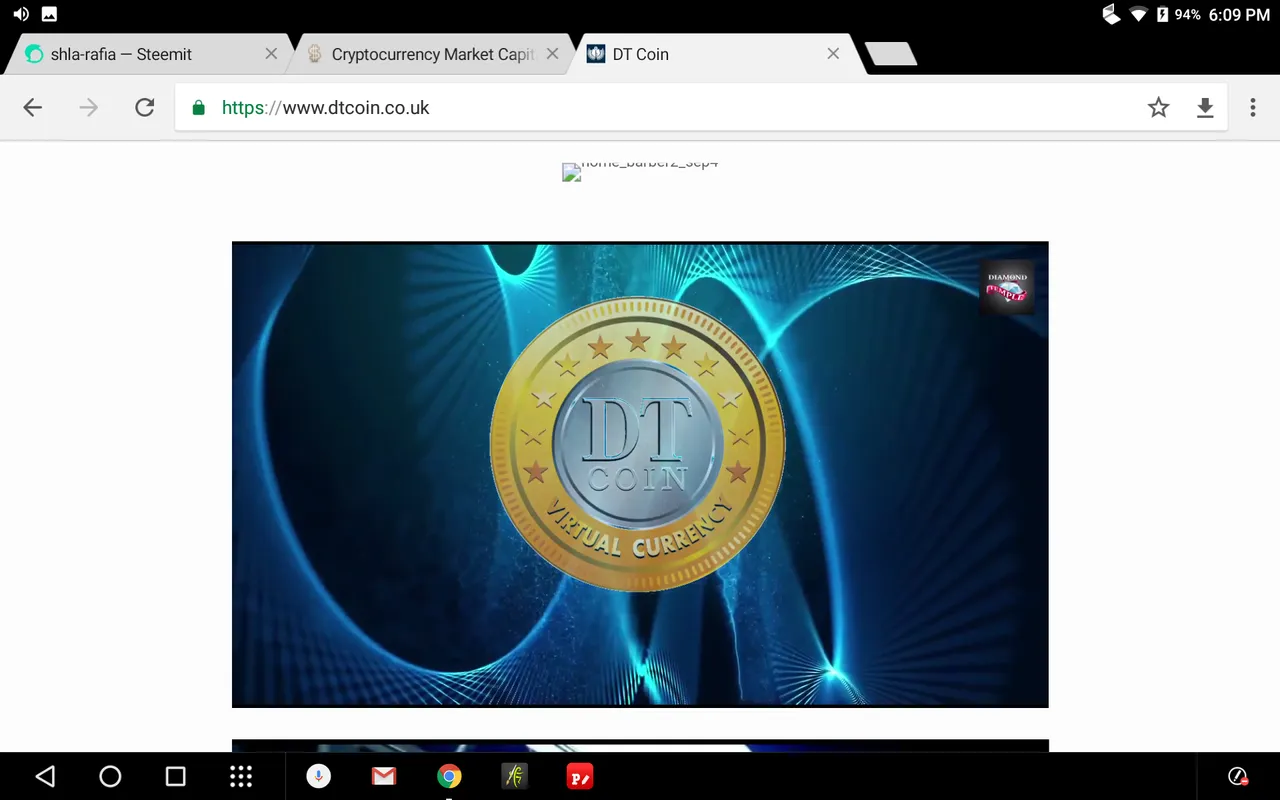Viewport: 1280px width, 800px height.
Task: Tap the Android back navigation button
Action: pos(45,776)
